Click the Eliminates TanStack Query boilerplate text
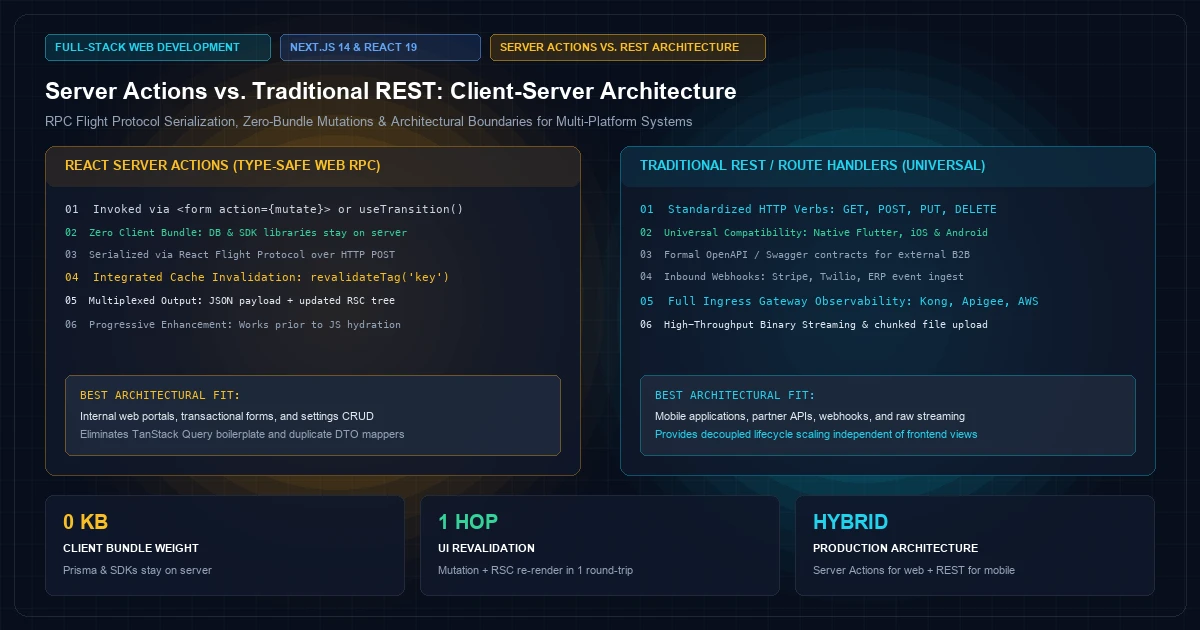This screenshot has width=1200, height=630. pos(242,434)
